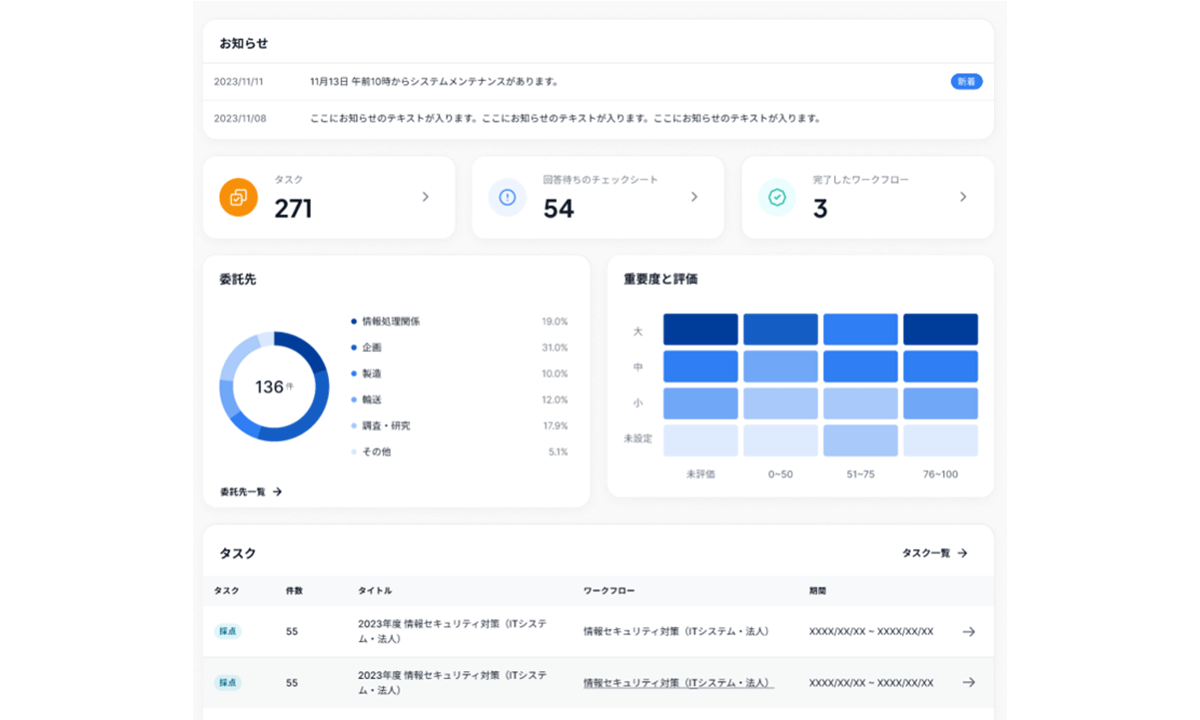This screenshot has width=1200, height=720.
Task: Select the darkest blue cell in the 大 row
Action: [x=700, y=329]
